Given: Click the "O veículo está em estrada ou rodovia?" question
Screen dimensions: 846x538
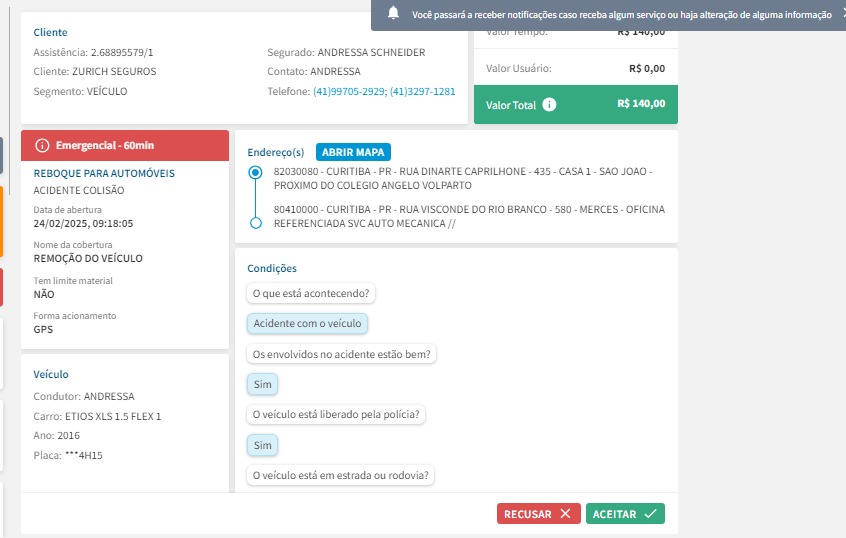Looking at the screenshot, I should [339, 476].
